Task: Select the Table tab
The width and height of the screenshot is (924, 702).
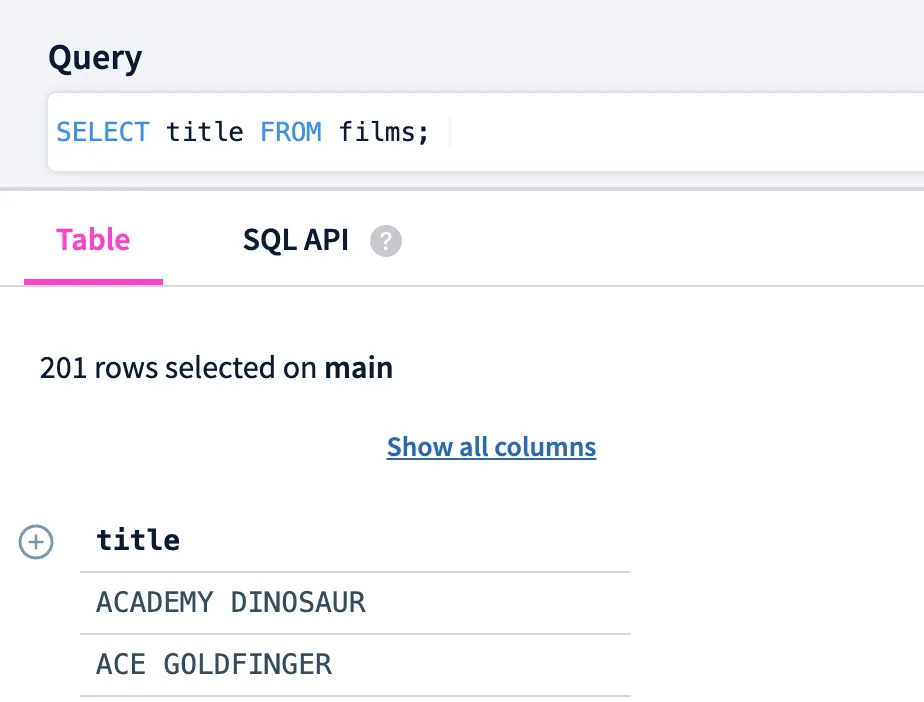Action: coord(93,240)
